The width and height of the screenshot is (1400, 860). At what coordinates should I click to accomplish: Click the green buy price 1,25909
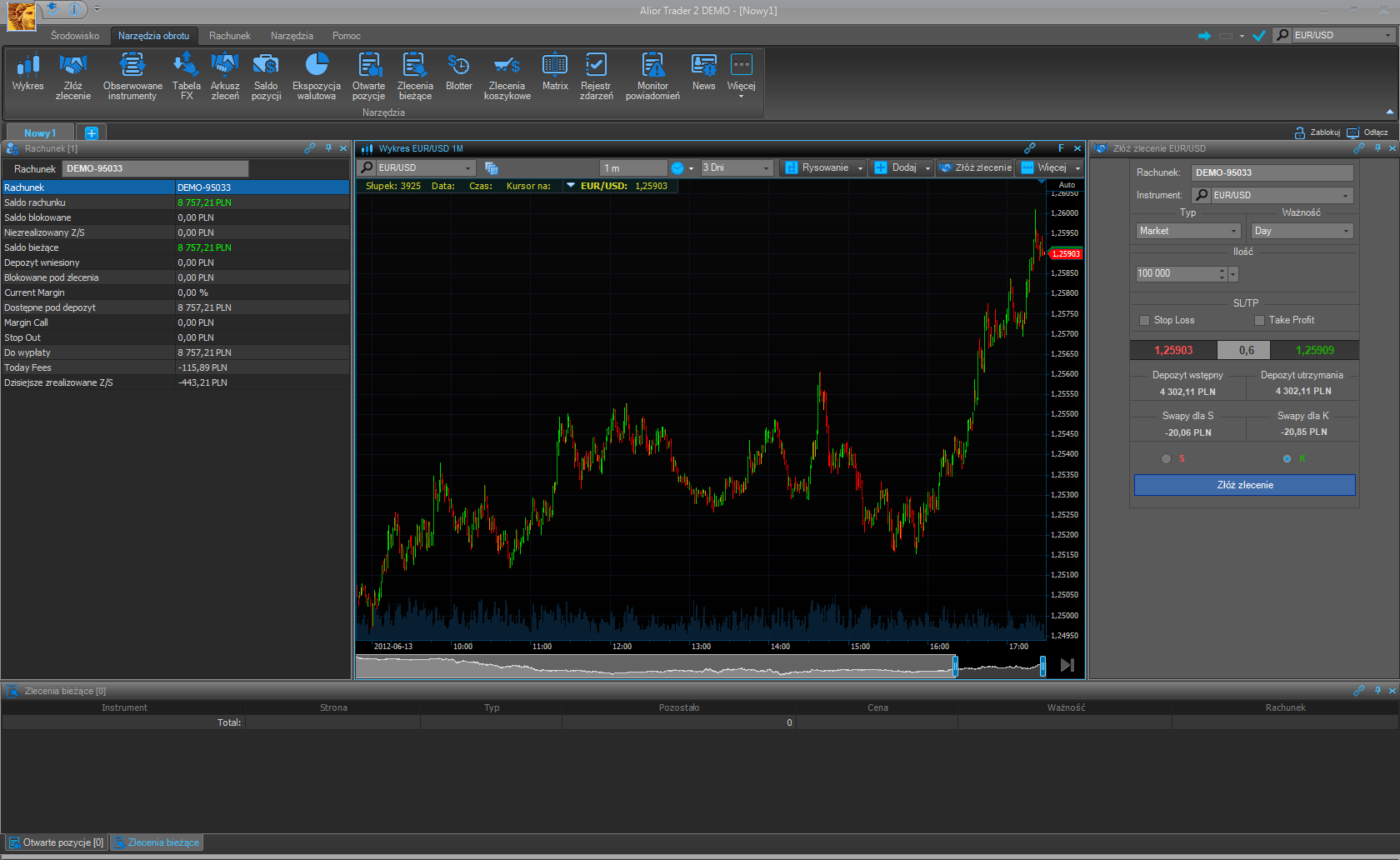click(1315, 351)
